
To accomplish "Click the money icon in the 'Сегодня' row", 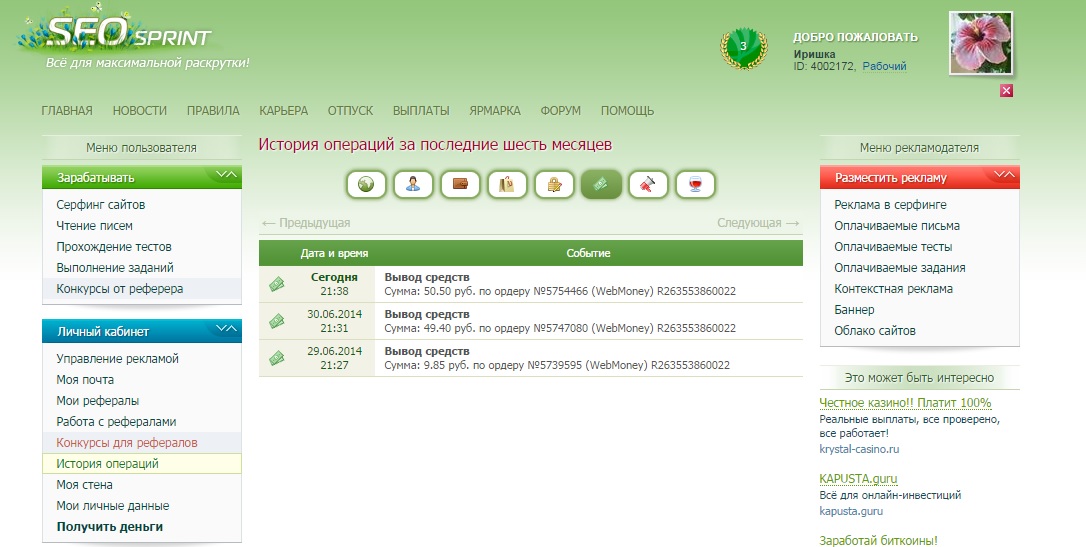I will tap(276, 284).
